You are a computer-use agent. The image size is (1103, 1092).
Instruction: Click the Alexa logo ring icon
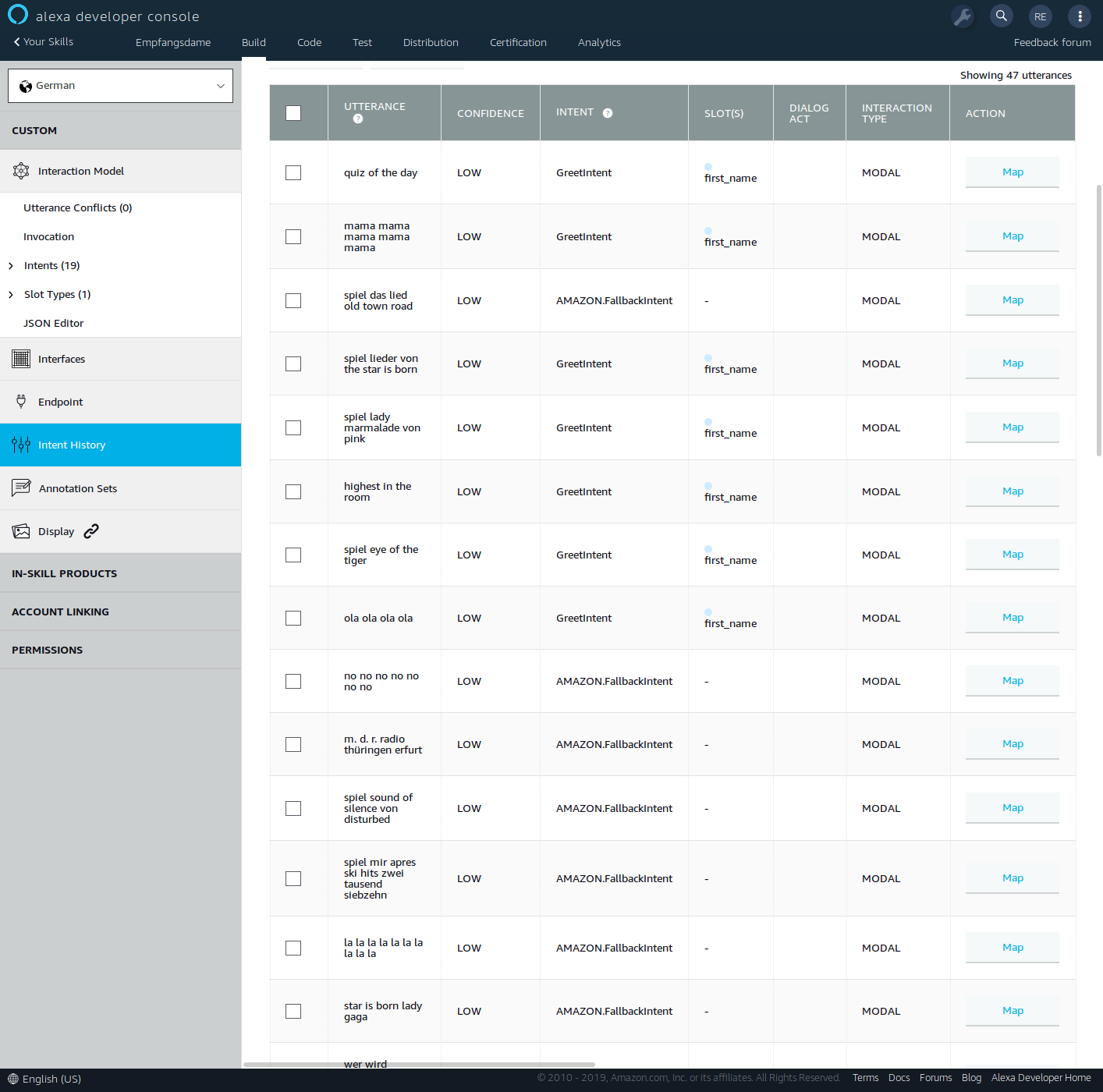(17, 15)
